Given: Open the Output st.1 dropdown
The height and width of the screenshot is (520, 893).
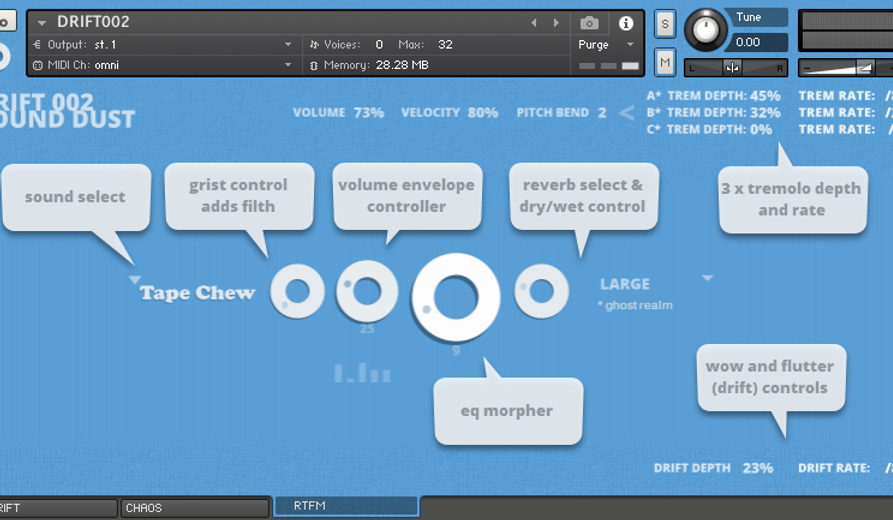Looking at the screenshot, I should tap(288, 45).
